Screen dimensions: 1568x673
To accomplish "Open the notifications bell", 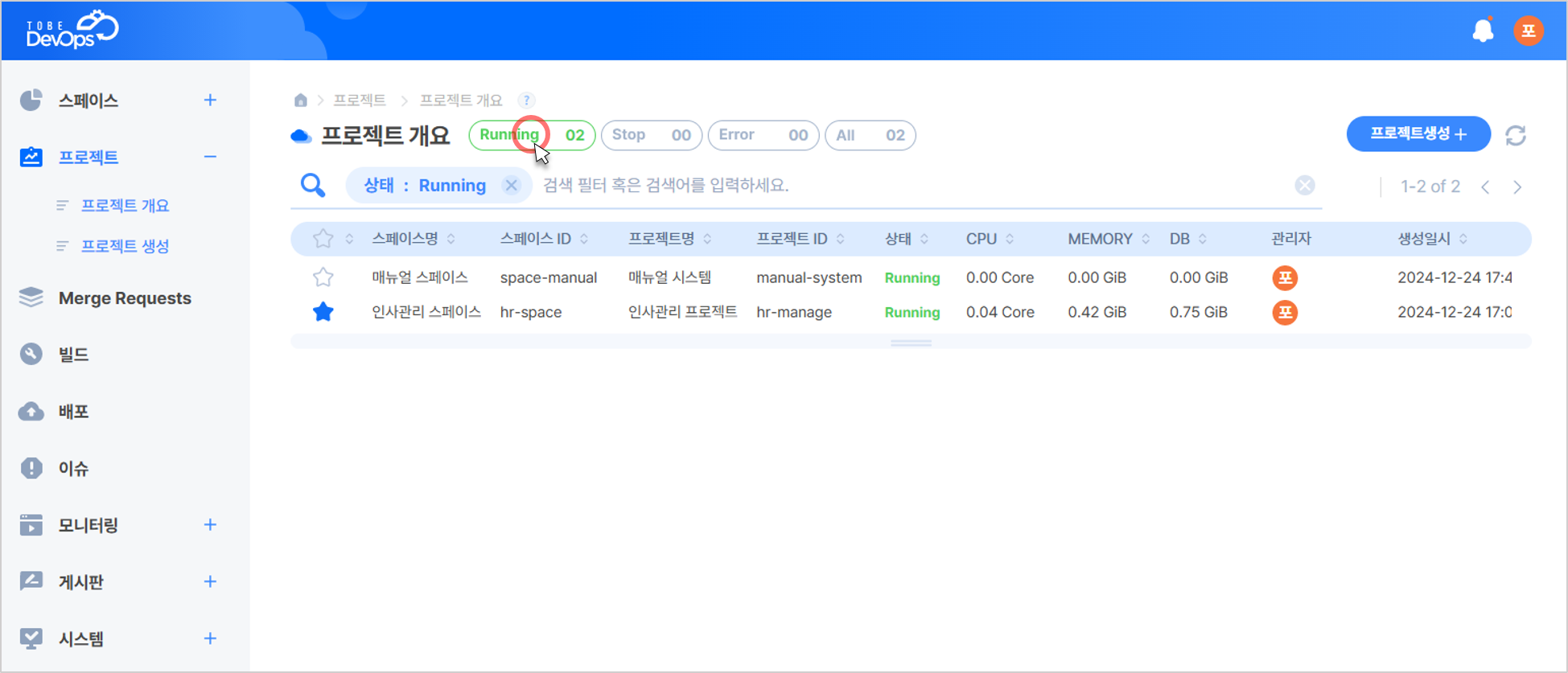I will tap(1483, 31).
